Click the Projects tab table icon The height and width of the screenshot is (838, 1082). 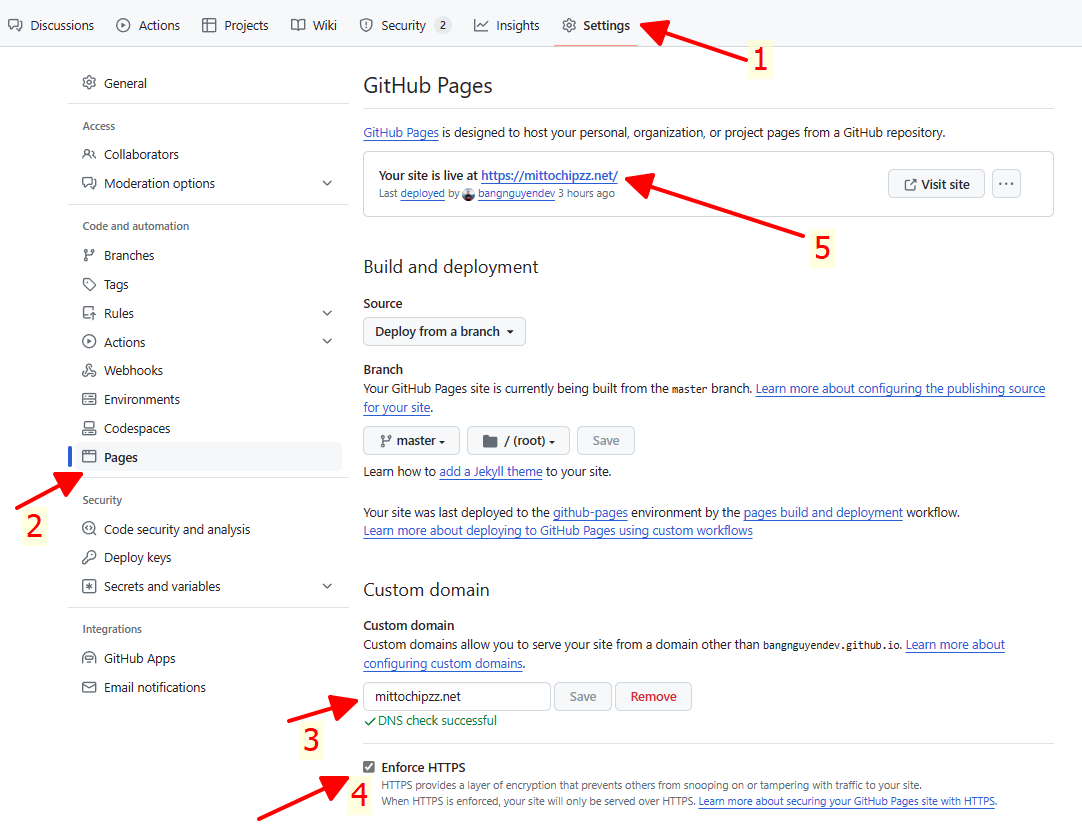point(209,26)
